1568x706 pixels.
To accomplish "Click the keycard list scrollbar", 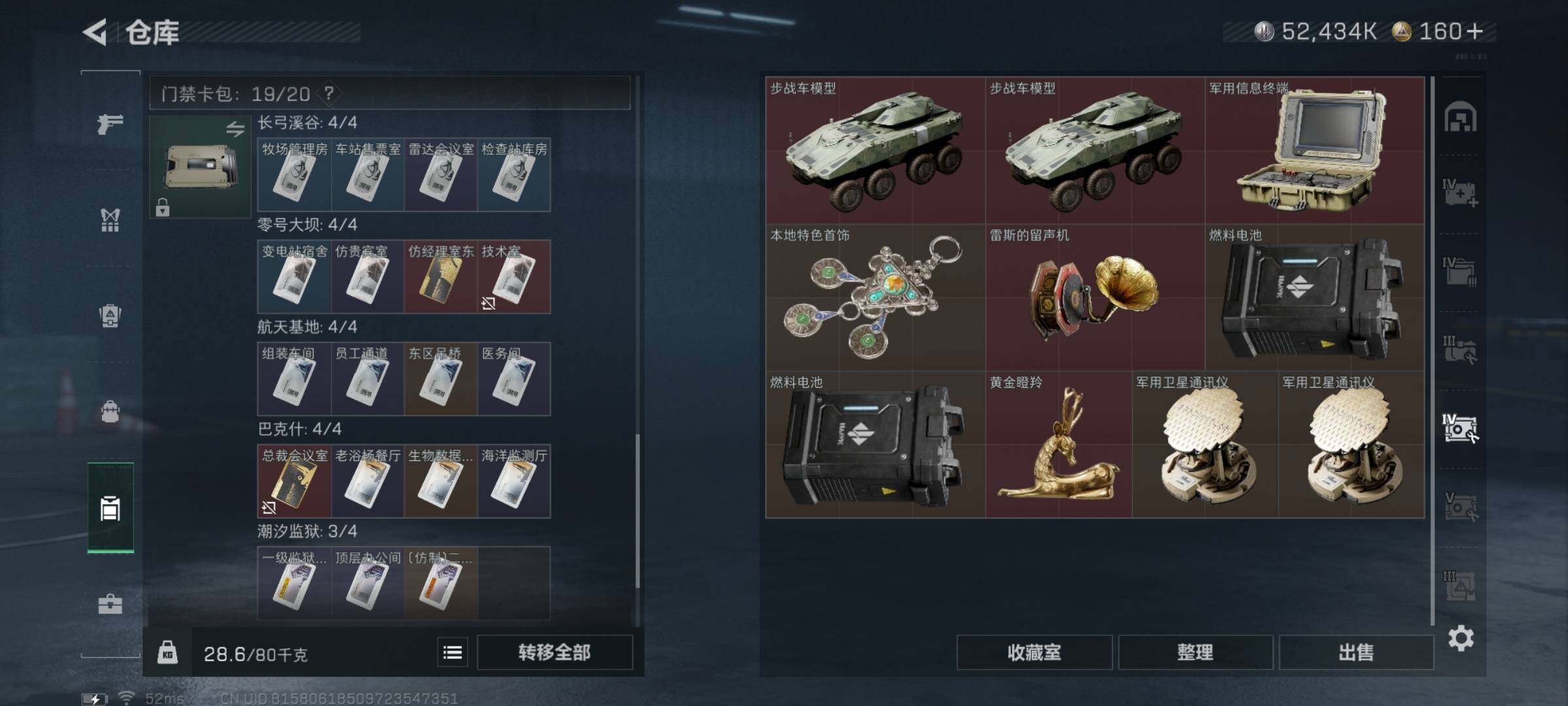I will pyautogui.click(x=638, y=520).
